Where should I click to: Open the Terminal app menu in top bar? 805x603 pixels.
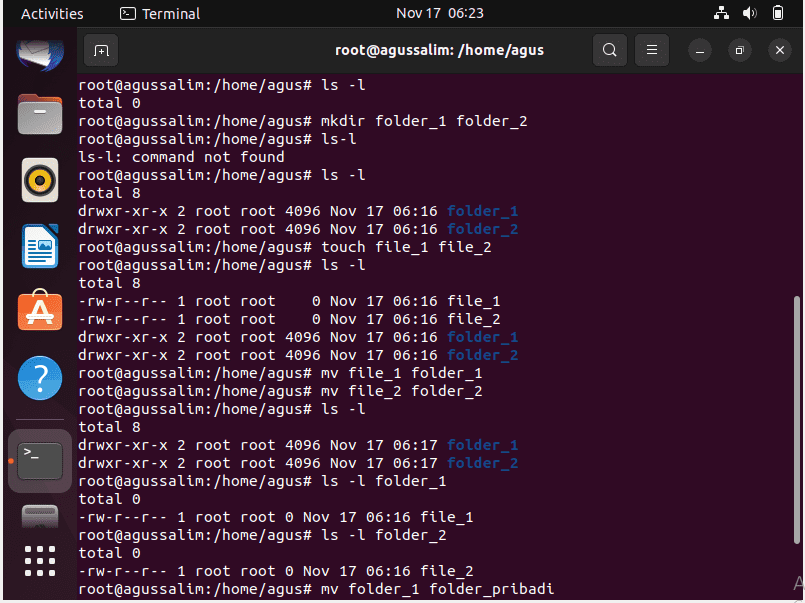pos(160,14)
